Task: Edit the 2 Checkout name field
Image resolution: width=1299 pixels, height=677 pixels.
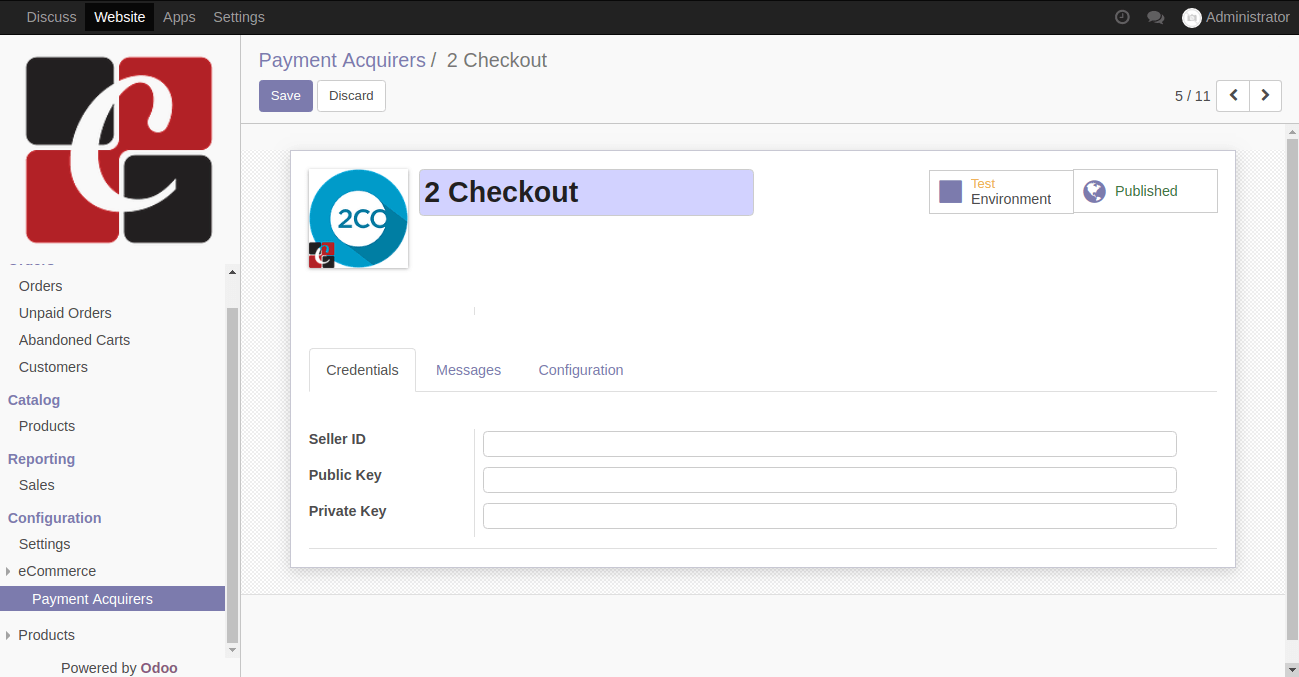Action: tap(586, 192)
